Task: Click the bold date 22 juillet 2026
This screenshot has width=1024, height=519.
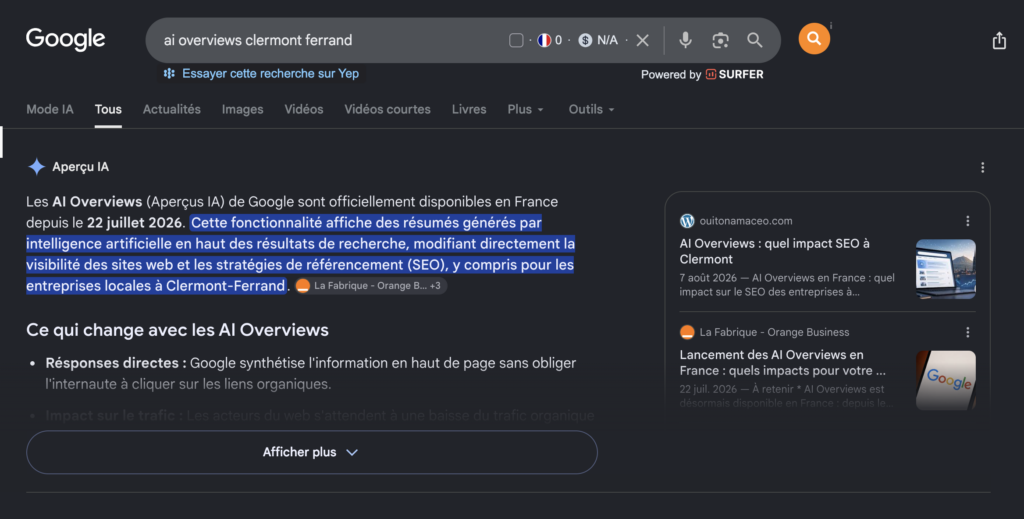Action: coord(134,223)
